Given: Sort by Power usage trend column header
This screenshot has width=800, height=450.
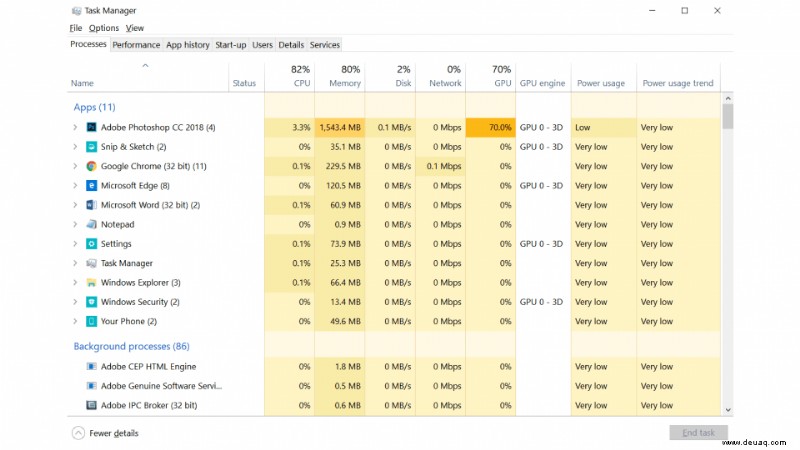Looking at the screenshot, I should tap(679, 78).
